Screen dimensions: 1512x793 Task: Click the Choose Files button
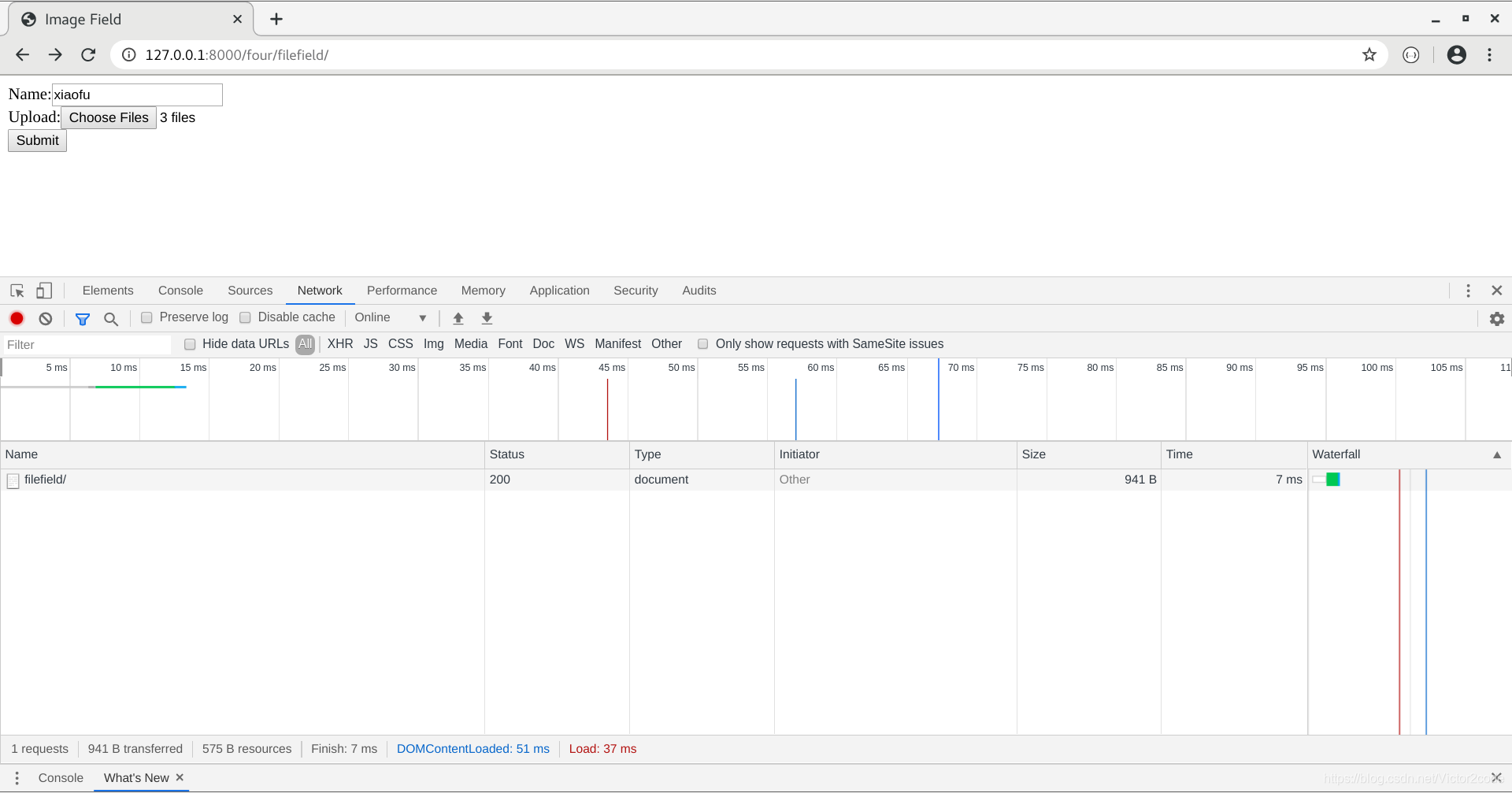tap(109, 117)
